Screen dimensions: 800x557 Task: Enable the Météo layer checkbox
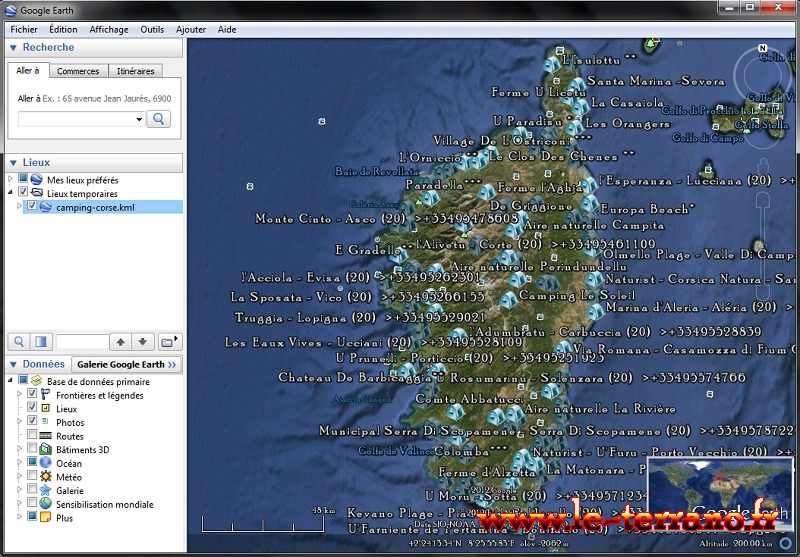point(32,475)
